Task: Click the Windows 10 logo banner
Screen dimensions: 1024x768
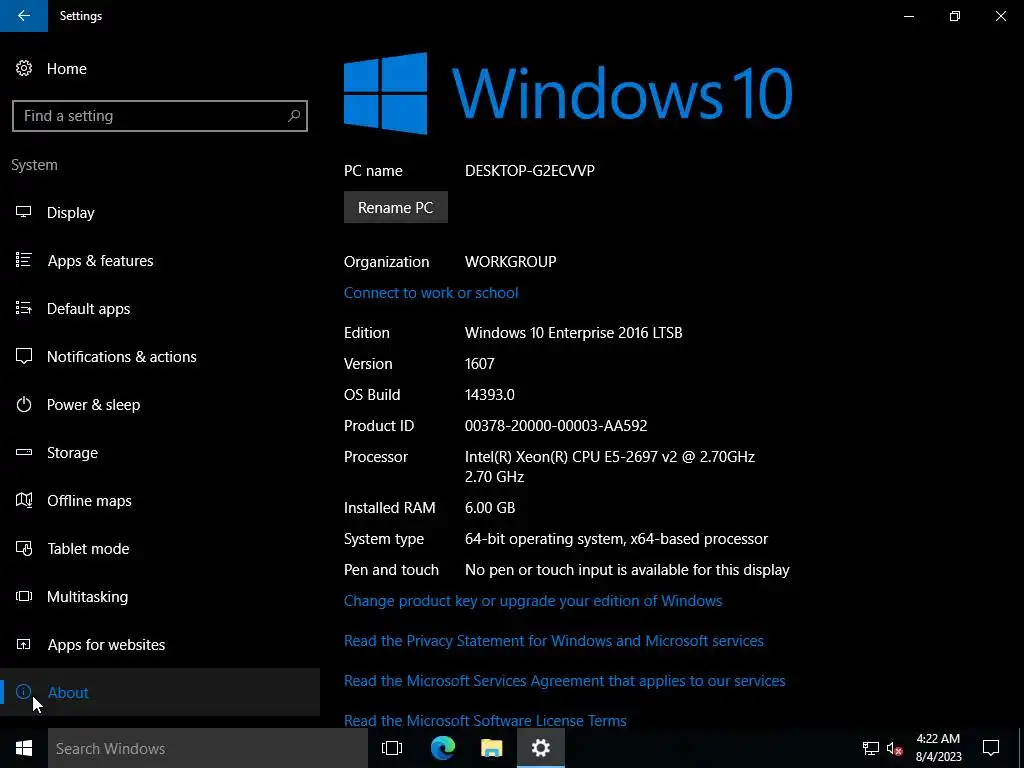Action: tap(568, 93)
